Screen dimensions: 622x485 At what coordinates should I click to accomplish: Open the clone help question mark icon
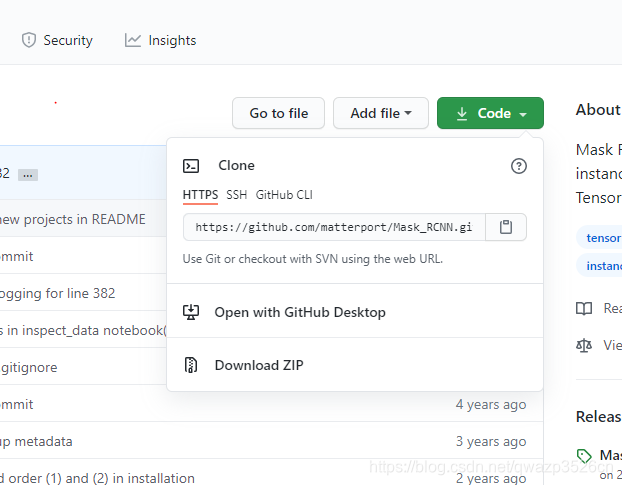pyautogui.click(x=518, y=166)
